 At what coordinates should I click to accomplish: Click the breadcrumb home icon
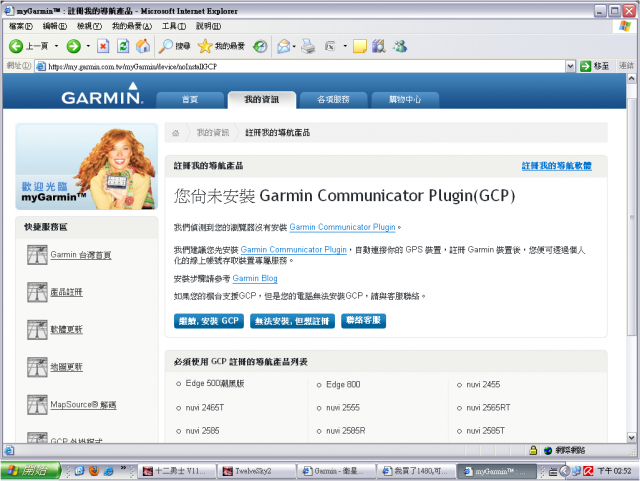click(176, 133)
